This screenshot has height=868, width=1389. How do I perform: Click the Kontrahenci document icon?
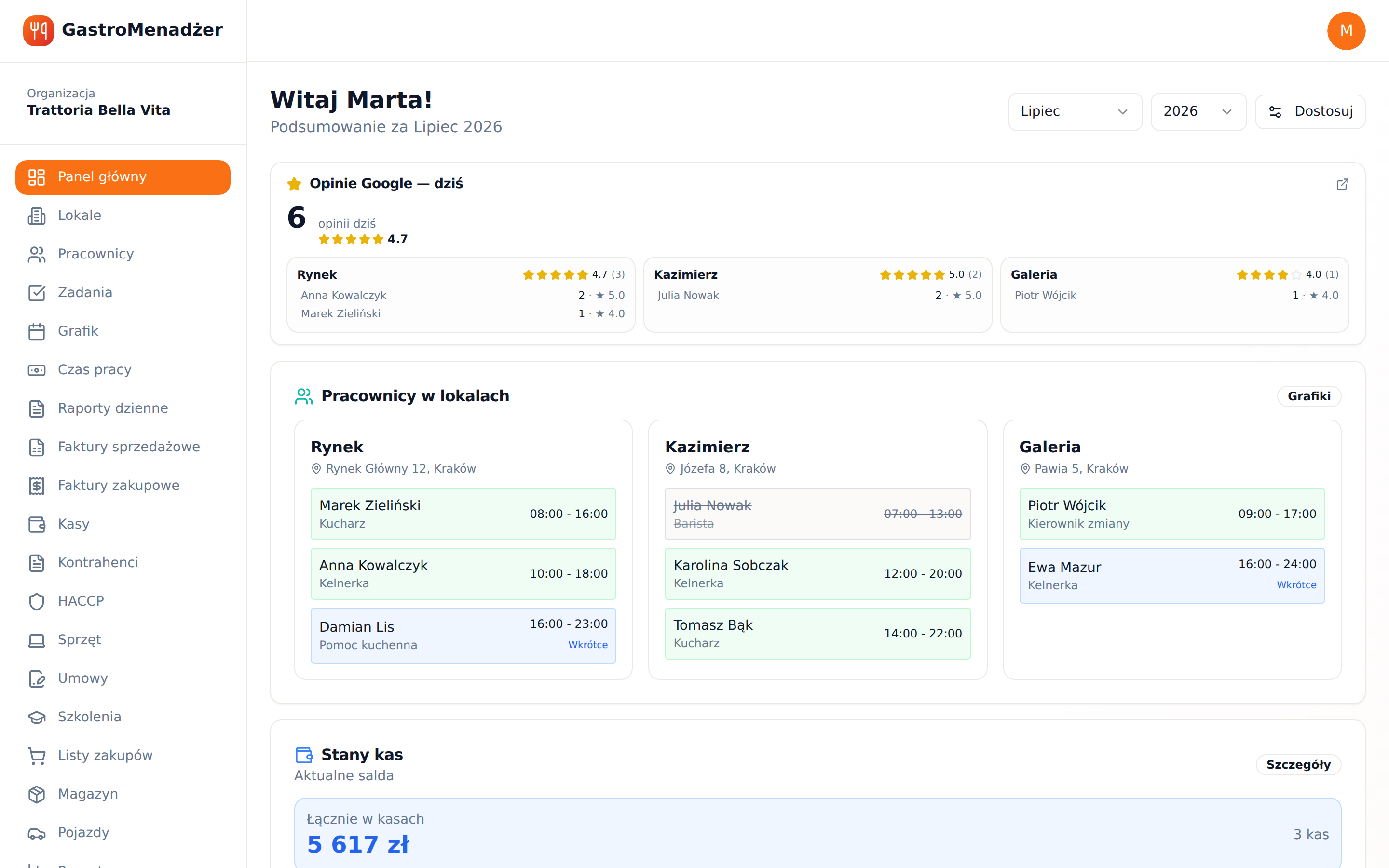point(37,563)
